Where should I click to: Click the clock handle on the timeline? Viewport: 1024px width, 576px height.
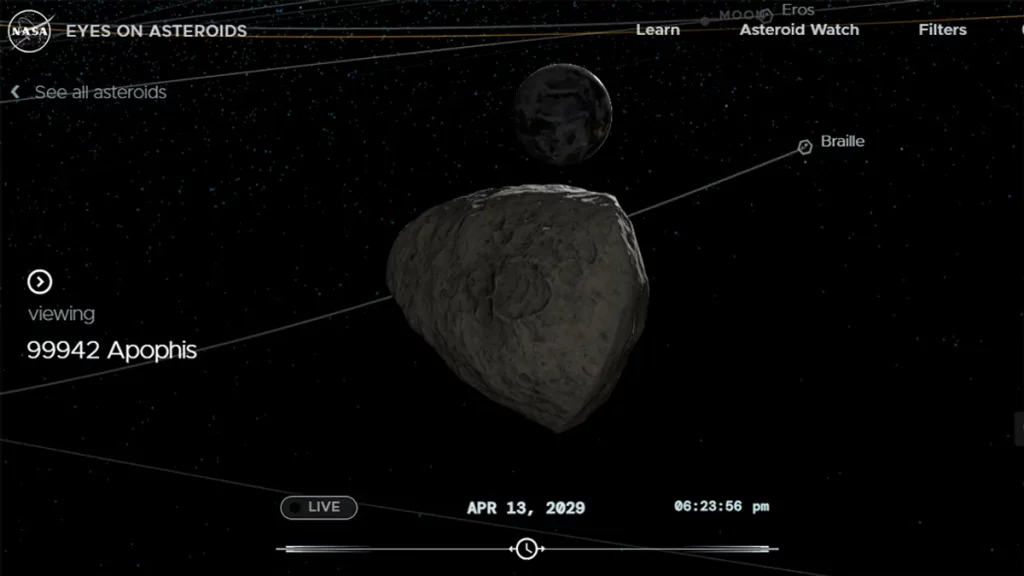(526, 548)
